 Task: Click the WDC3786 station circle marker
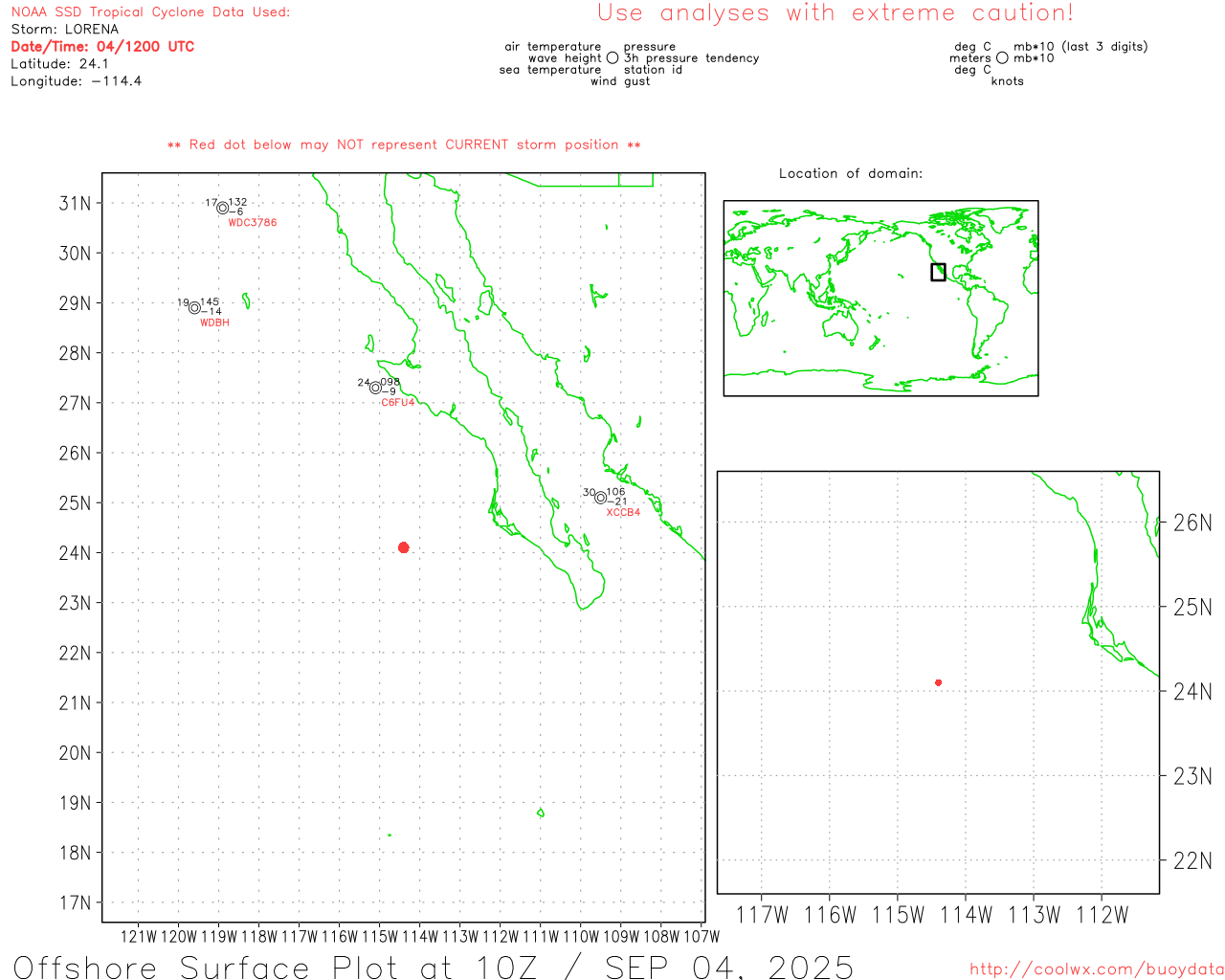(223, 208)
